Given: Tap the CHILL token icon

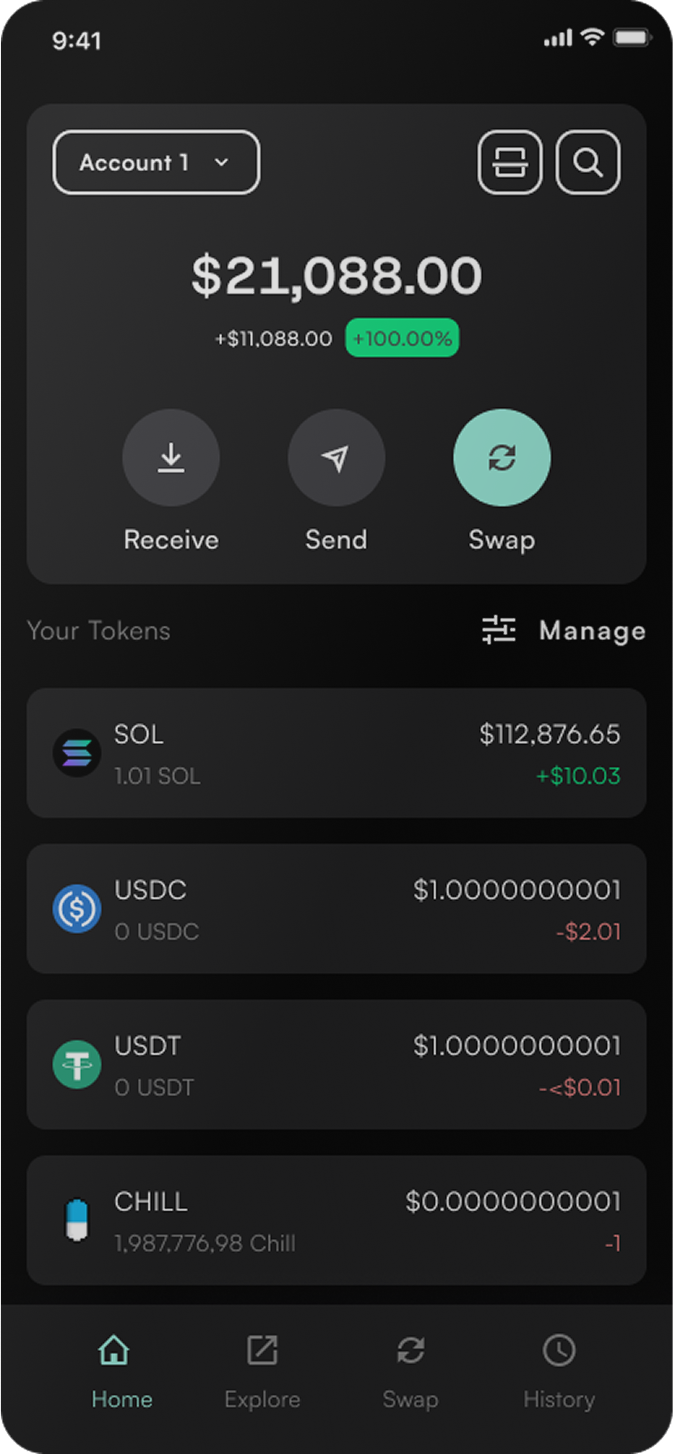Looking at the screenshot, I should pyautogui.click(x=78, y=1220).
